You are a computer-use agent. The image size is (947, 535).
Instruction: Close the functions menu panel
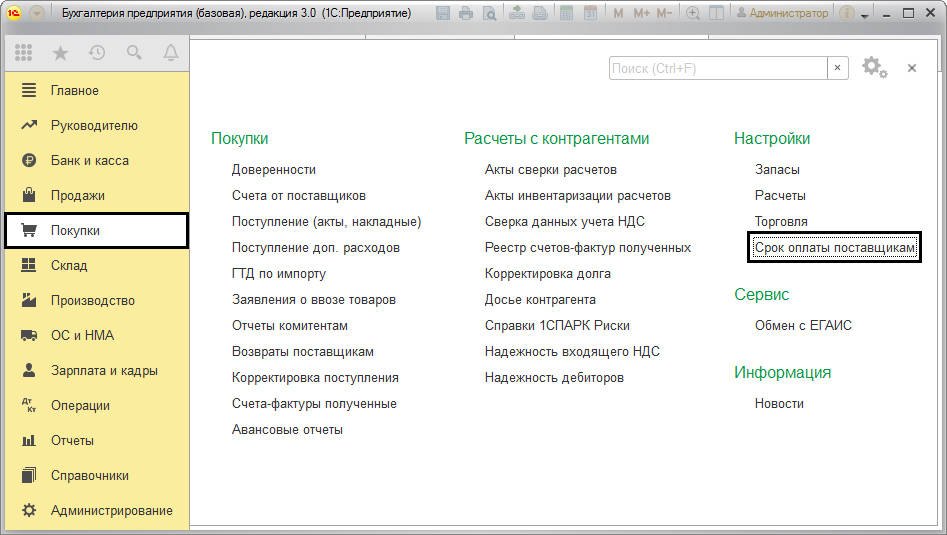click(x=912, y=68)
